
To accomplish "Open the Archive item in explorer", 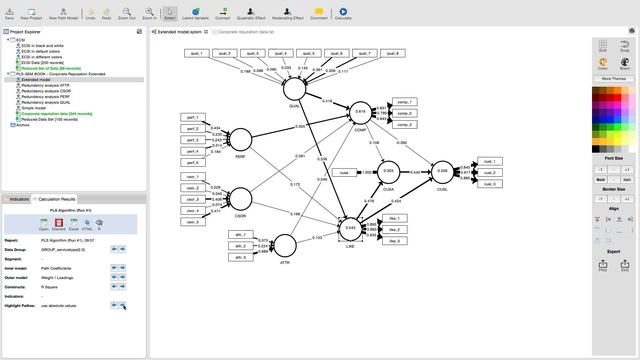I will [20, 125].
